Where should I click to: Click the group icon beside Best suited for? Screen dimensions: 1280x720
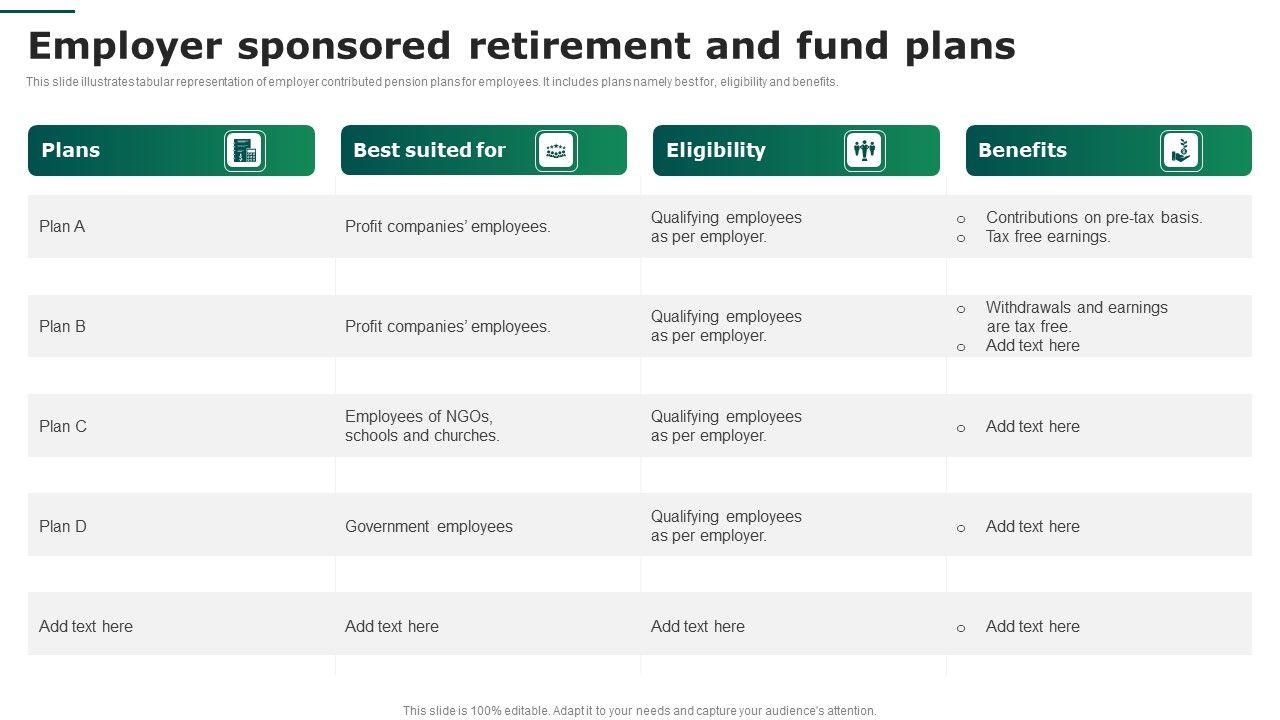556,151
